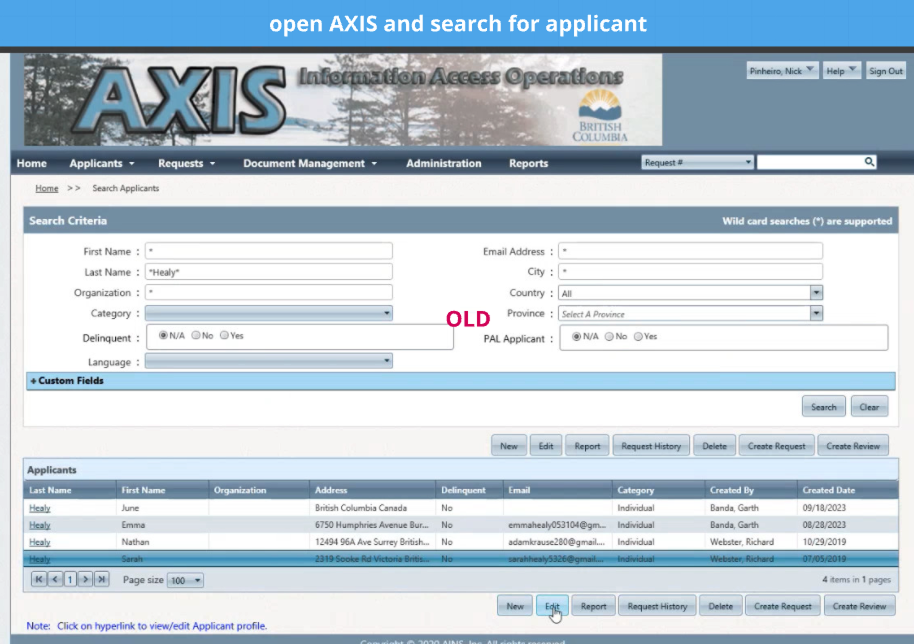Click the Clear button
Screen dimensions: 914x644
pos(869,407)
